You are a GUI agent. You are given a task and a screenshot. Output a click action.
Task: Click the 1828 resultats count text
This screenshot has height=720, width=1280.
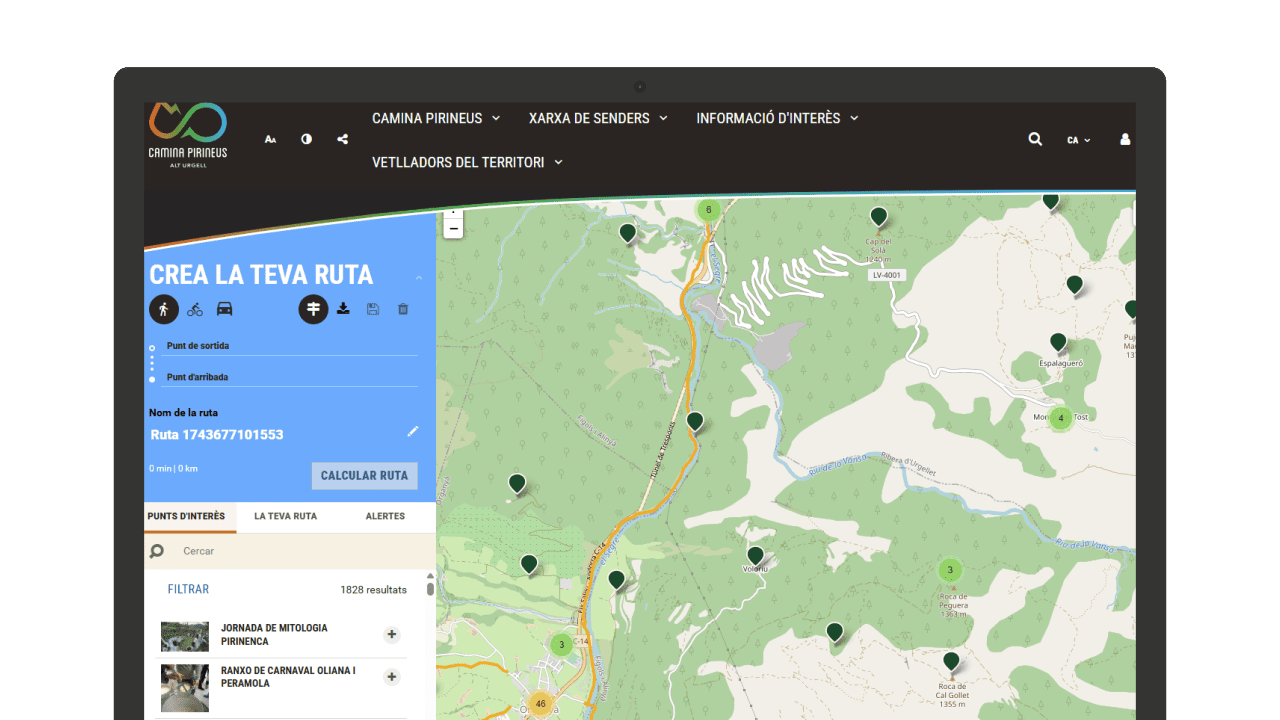click(x=373, y=590)
